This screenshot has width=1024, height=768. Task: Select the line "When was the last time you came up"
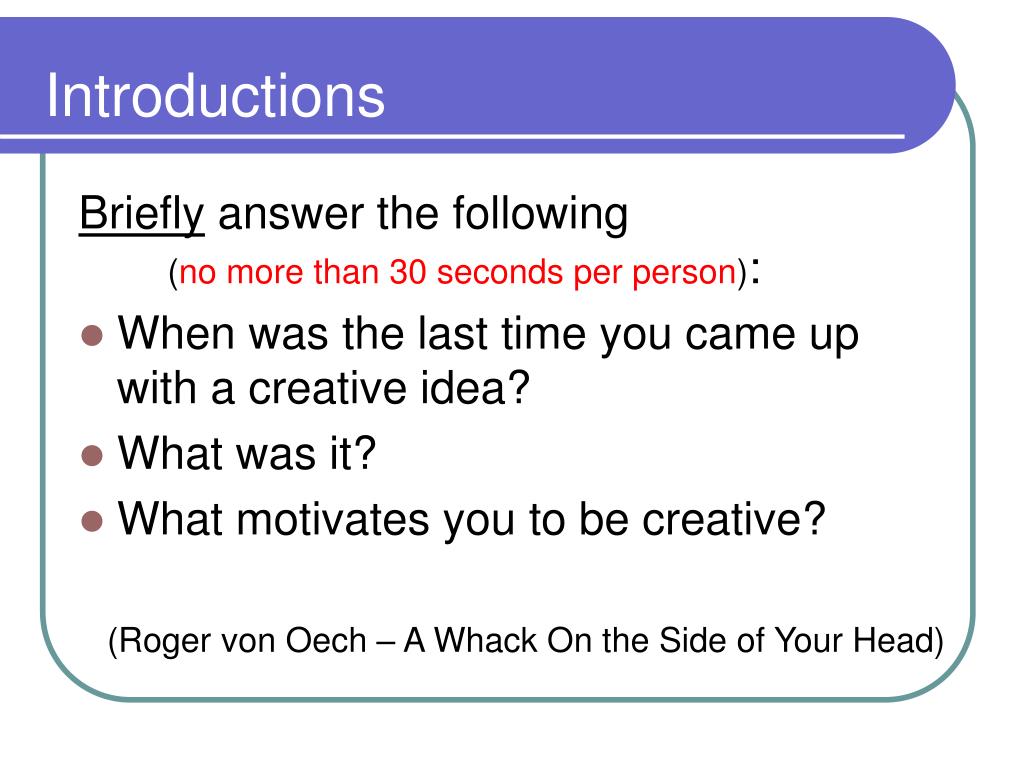coord(488,334)
